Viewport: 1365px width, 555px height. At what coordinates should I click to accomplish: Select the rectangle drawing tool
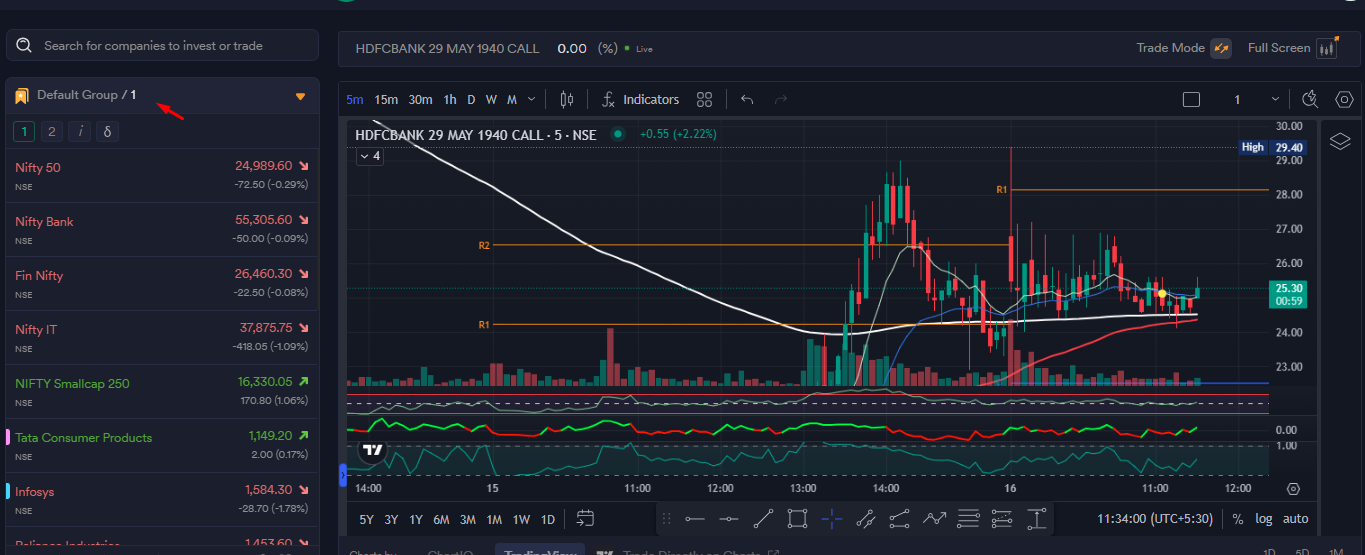797,518
